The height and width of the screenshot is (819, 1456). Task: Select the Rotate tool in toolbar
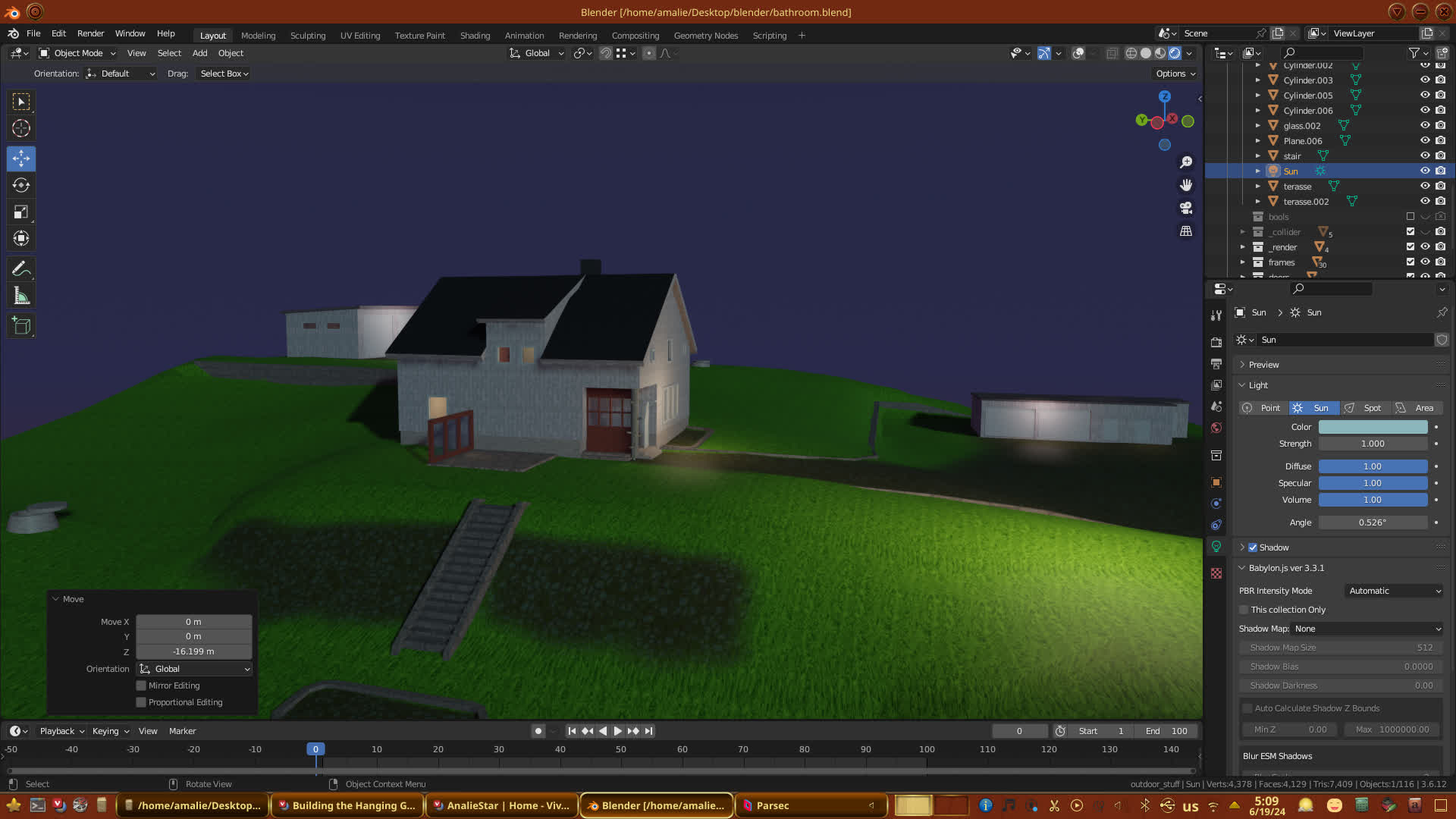coord(21,186)
